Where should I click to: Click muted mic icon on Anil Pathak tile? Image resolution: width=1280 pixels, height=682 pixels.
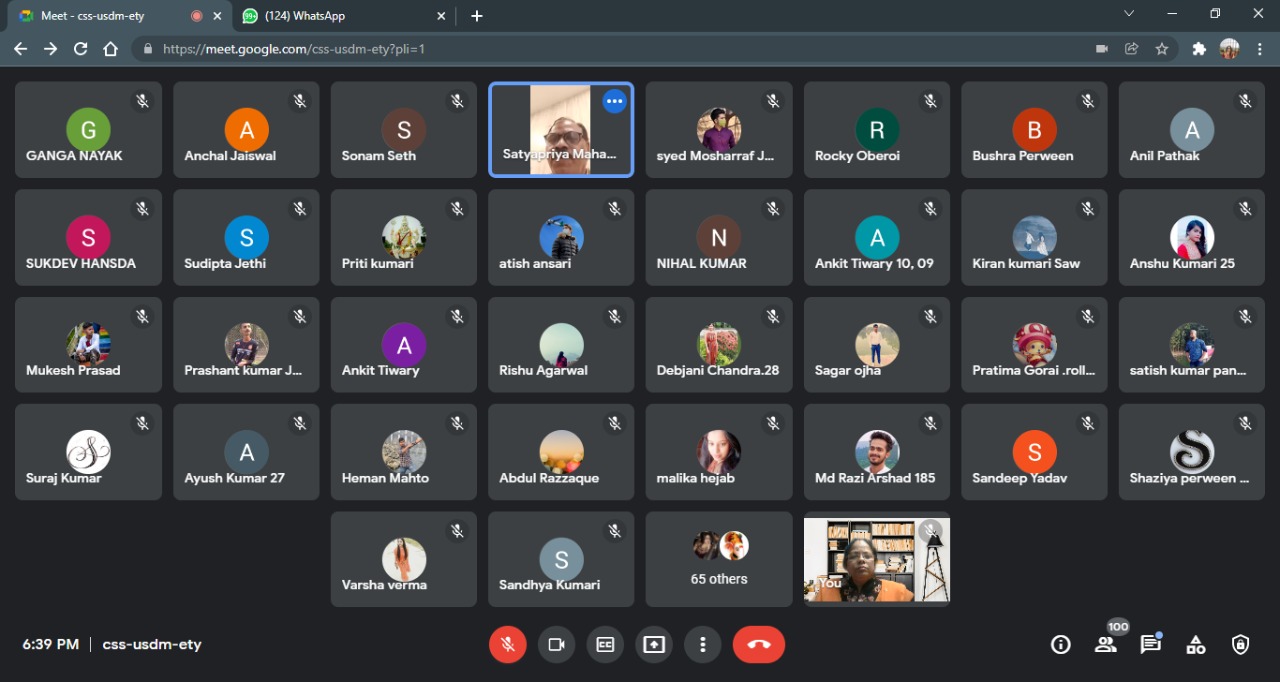pyautogui.click(x=1245, y=101)
